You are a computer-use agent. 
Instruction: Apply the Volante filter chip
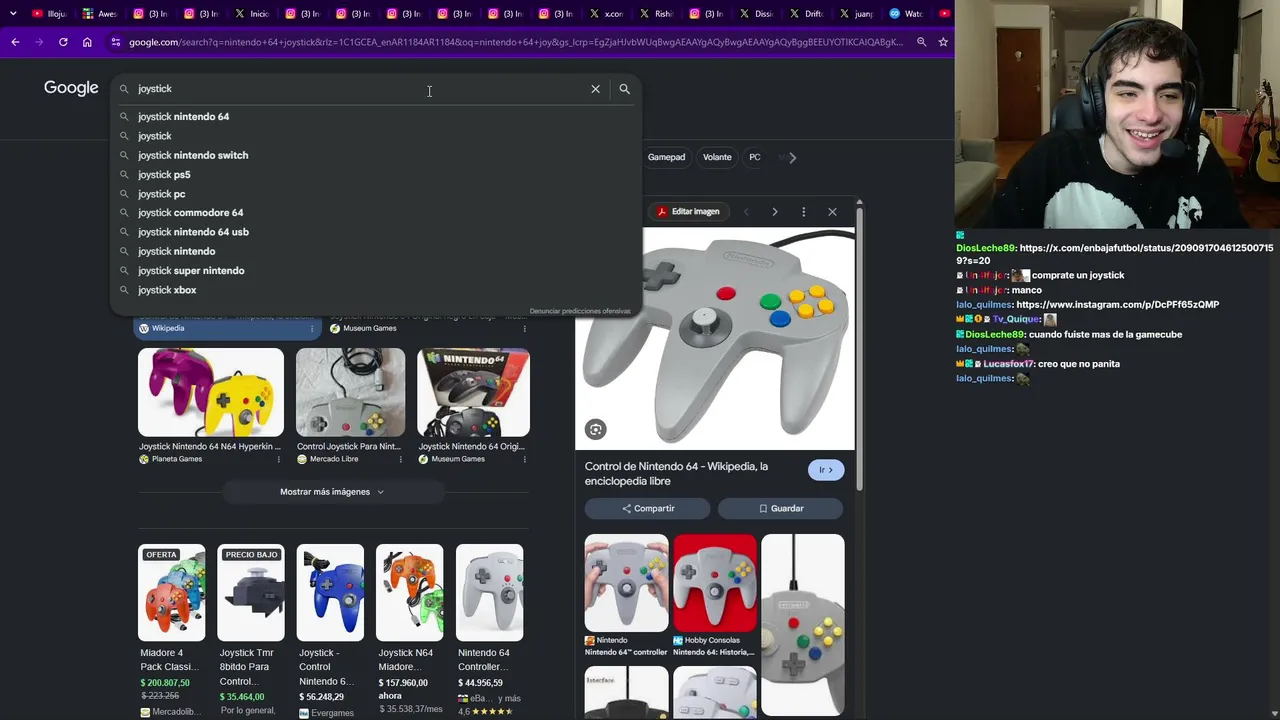(717, 157)
